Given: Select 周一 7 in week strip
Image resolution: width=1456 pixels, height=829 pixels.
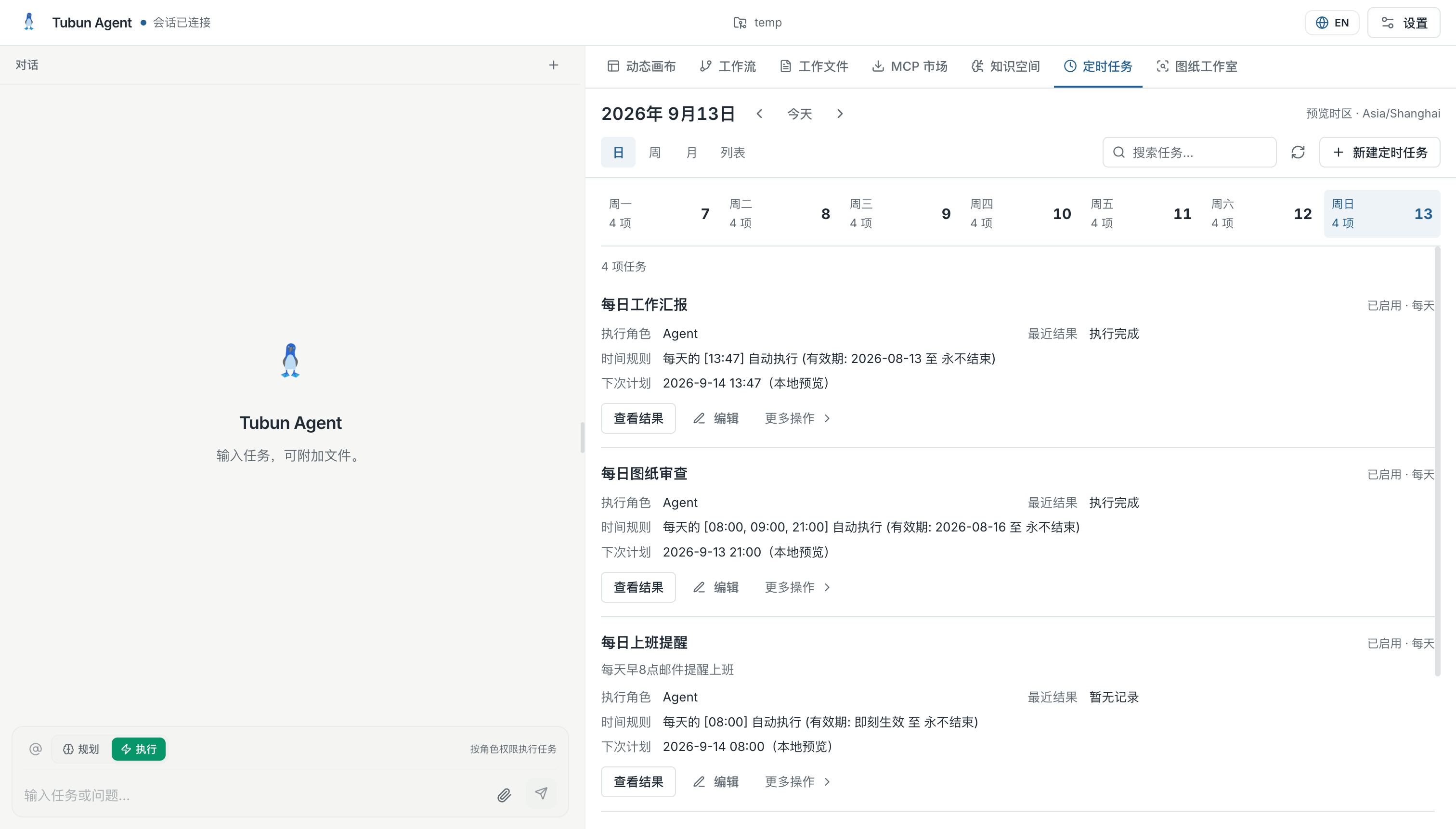Looking at the screenshot, I should point(659,214).
